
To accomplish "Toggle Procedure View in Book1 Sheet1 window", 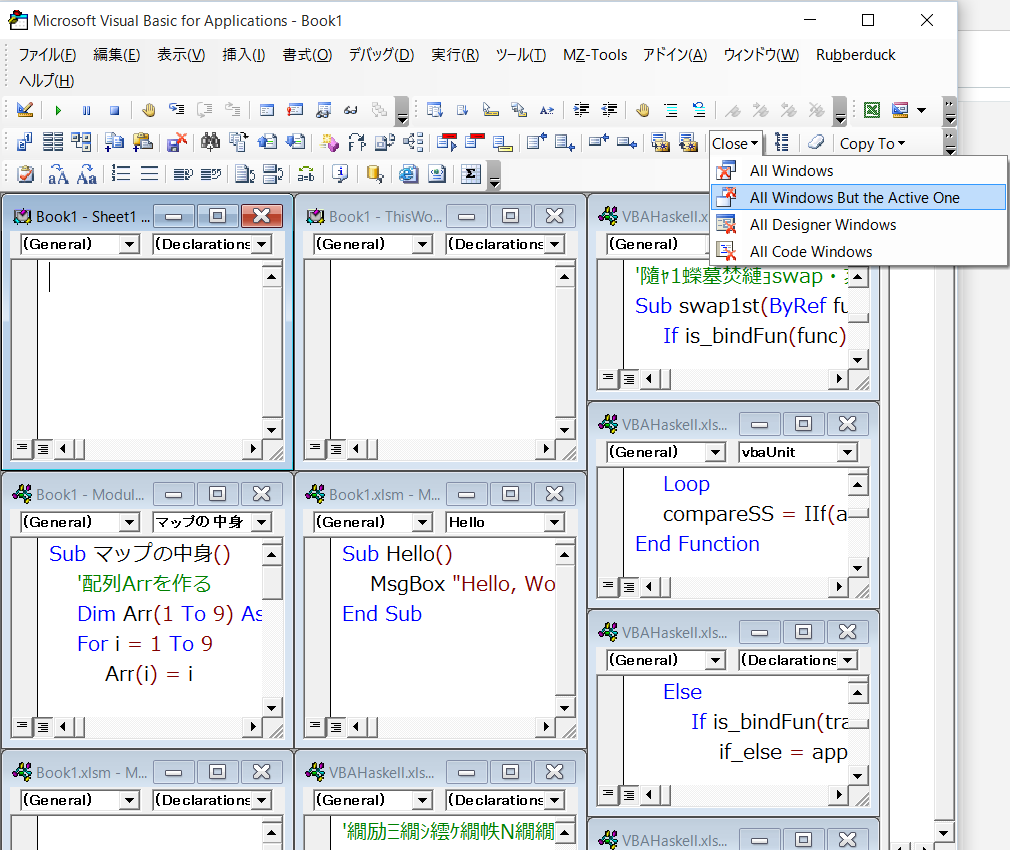I will click(23, 448).
